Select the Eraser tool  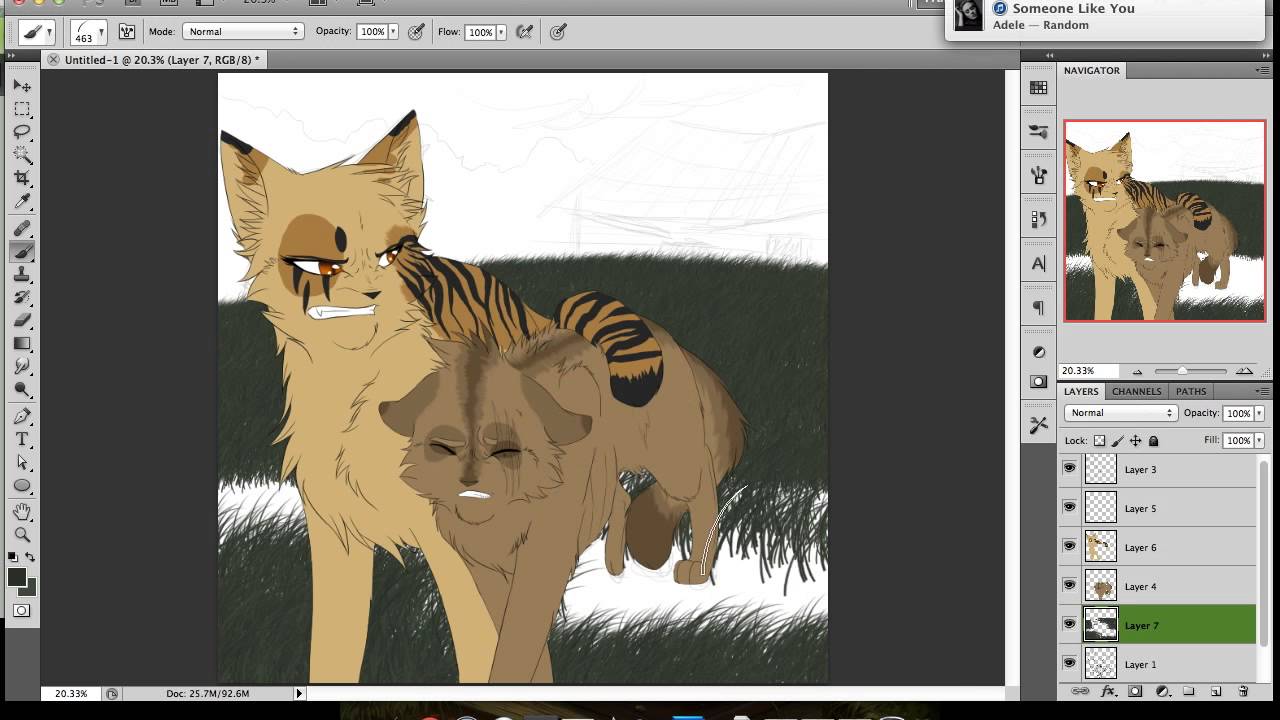click(22, 321)
